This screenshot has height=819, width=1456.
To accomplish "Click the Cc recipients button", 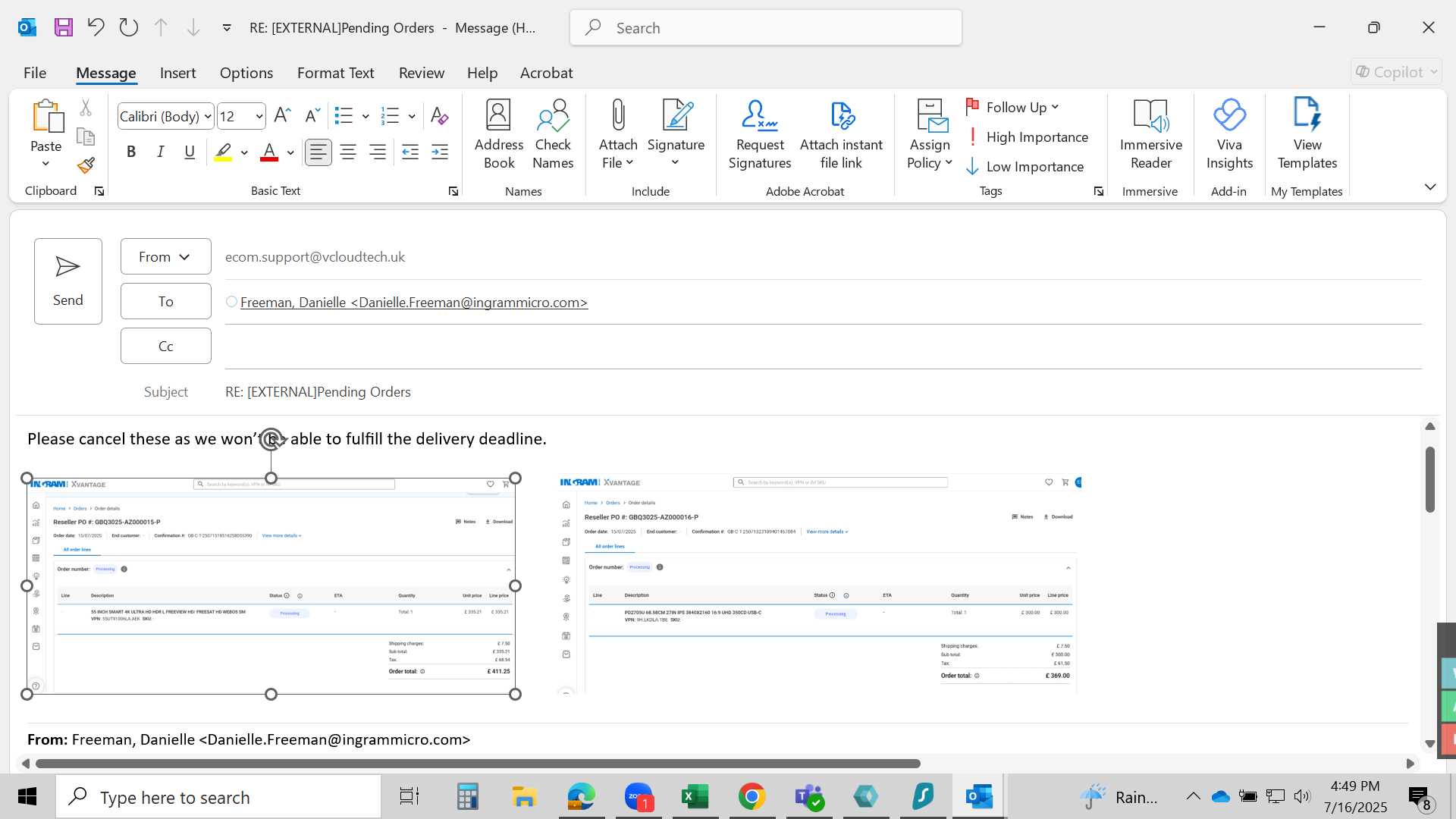I will click(x=165, y=347).
